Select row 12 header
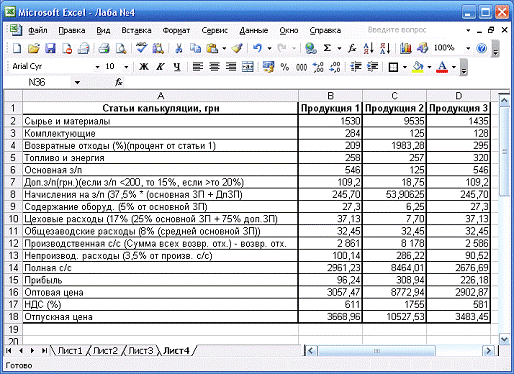 coord(13,243)
